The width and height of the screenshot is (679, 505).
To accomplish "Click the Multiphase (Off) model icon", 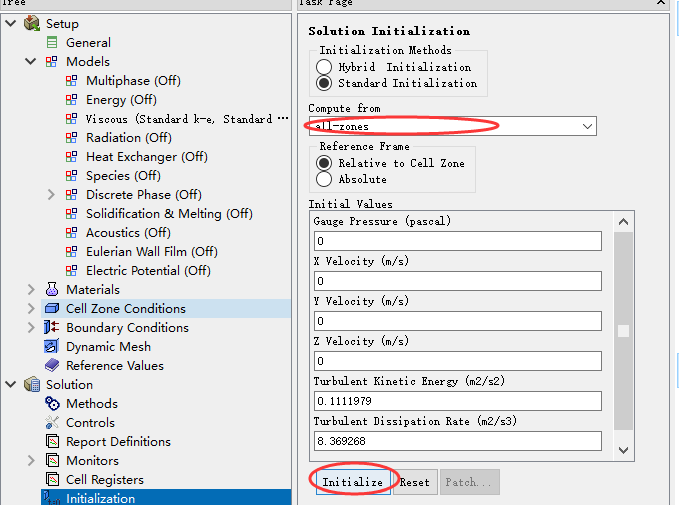I will pos(71,81).
